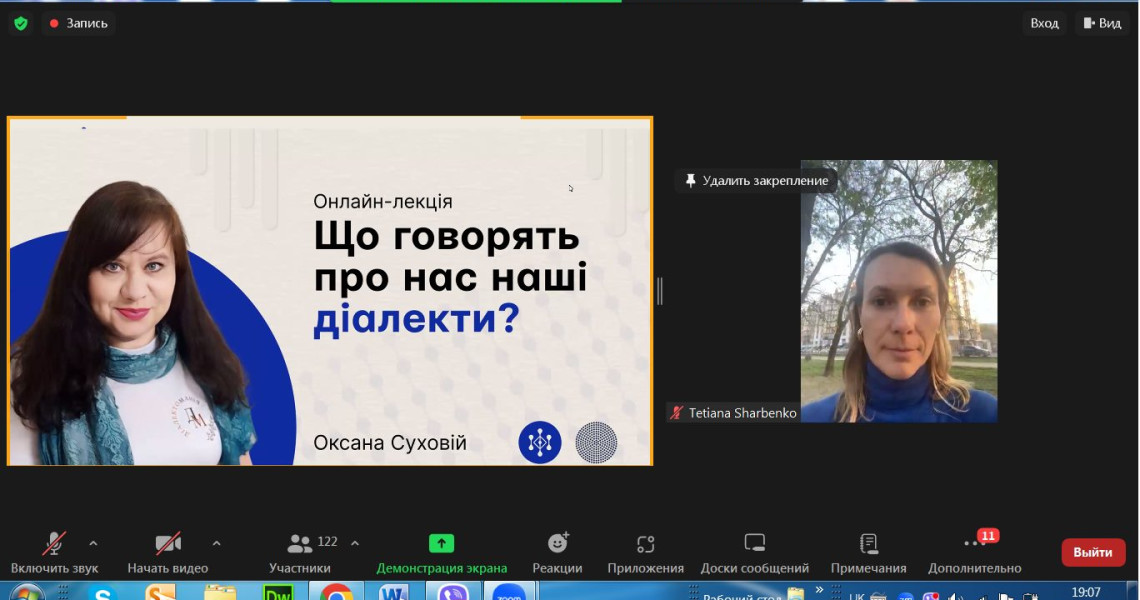Click the Демонстрация экрана share screen icon

(x=441, y=543)
